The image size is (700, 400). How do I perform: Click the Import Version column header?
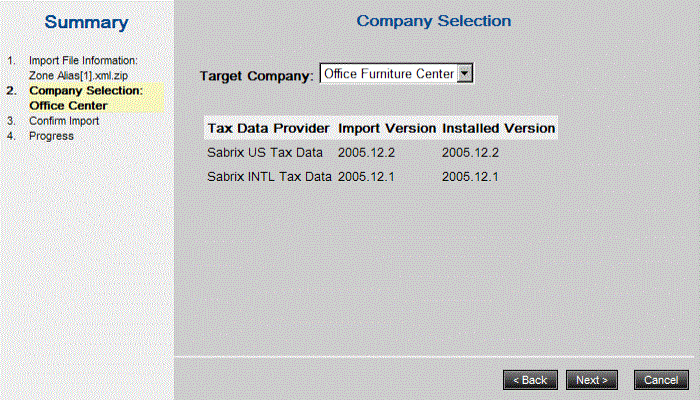[x=387, y=129]
